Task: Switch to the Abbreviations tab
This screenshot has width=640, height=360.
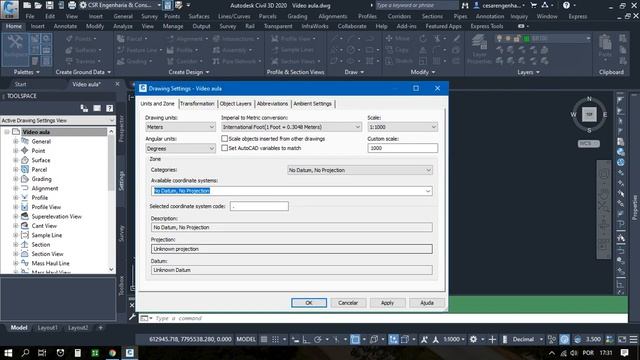Action: 272,104
